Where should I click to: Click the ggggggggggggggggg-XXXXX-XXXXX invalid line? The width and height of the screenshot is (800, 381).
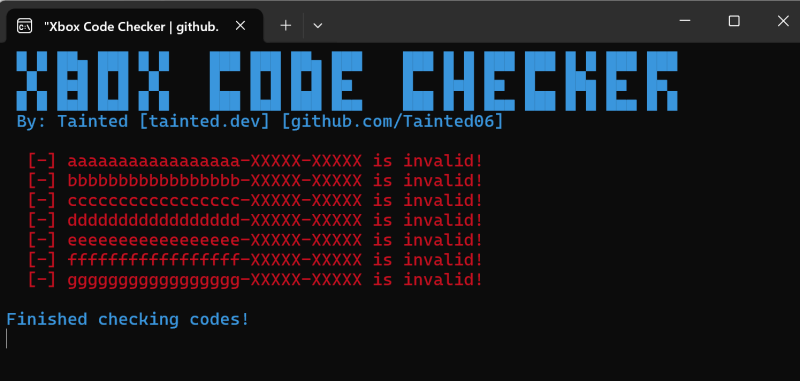(x=255, y=280)
